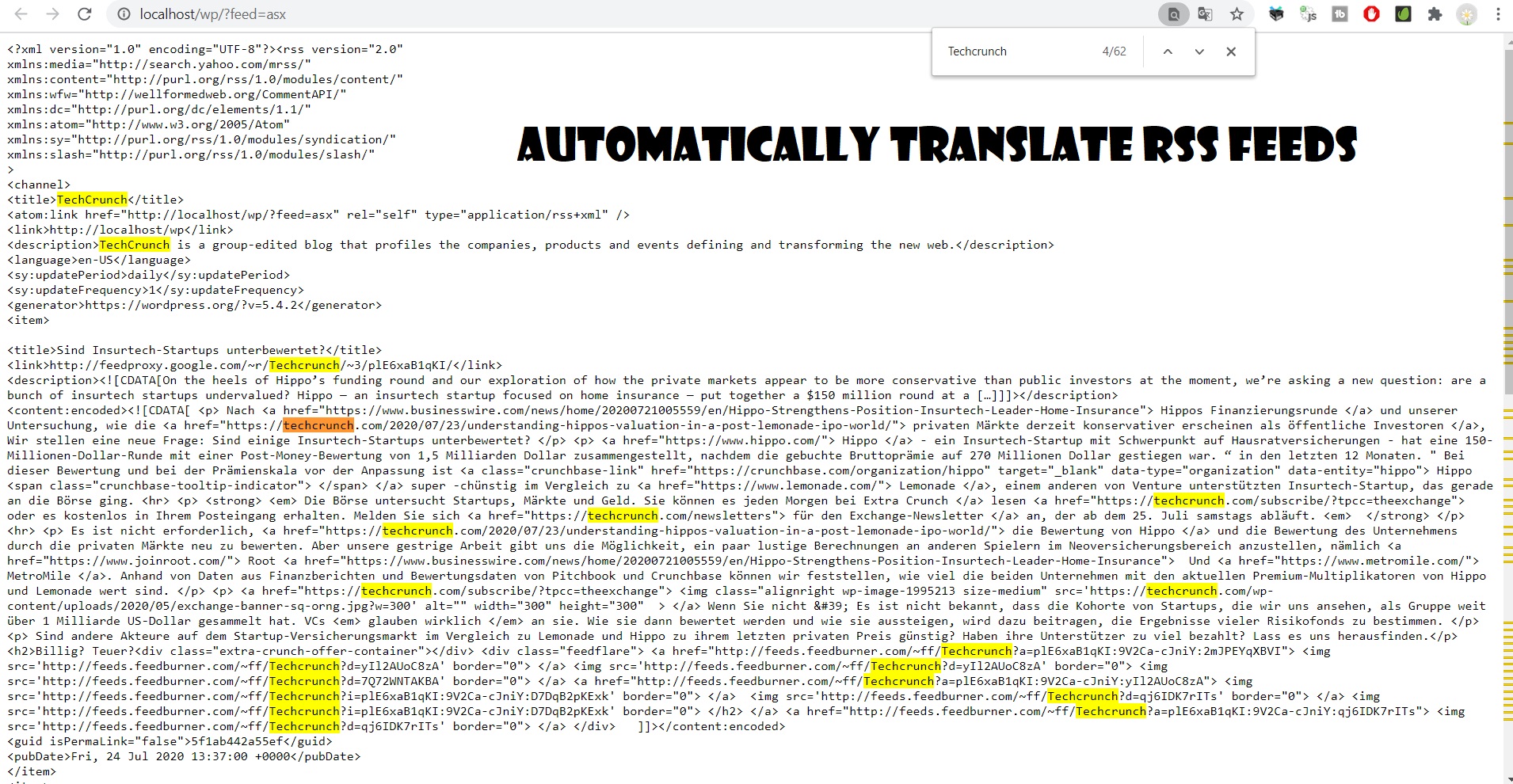Click the guid 5f1ab442a55ef line
This screenshot has height=784, width=1513.
170,741
